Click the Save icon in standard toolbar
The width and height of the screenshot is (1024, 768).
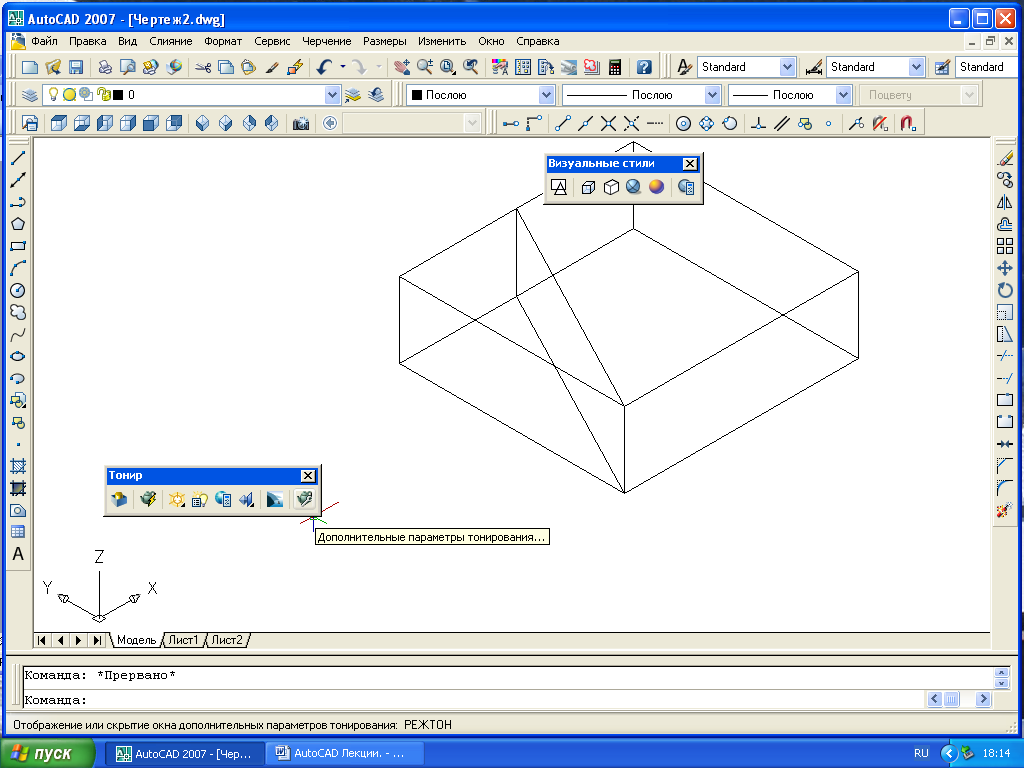76,67
